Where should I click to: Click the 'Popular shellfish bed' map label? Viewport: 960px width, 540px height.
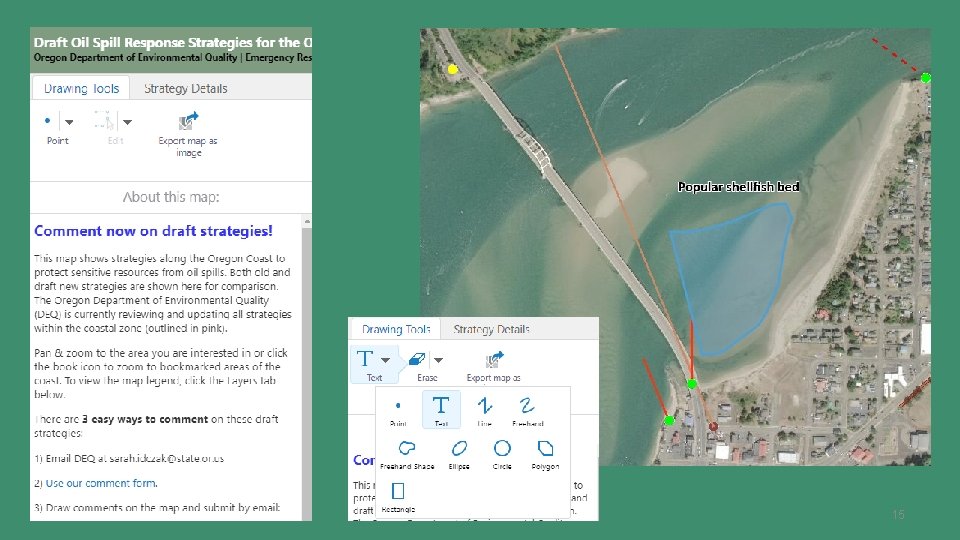[x=738, y=187]
